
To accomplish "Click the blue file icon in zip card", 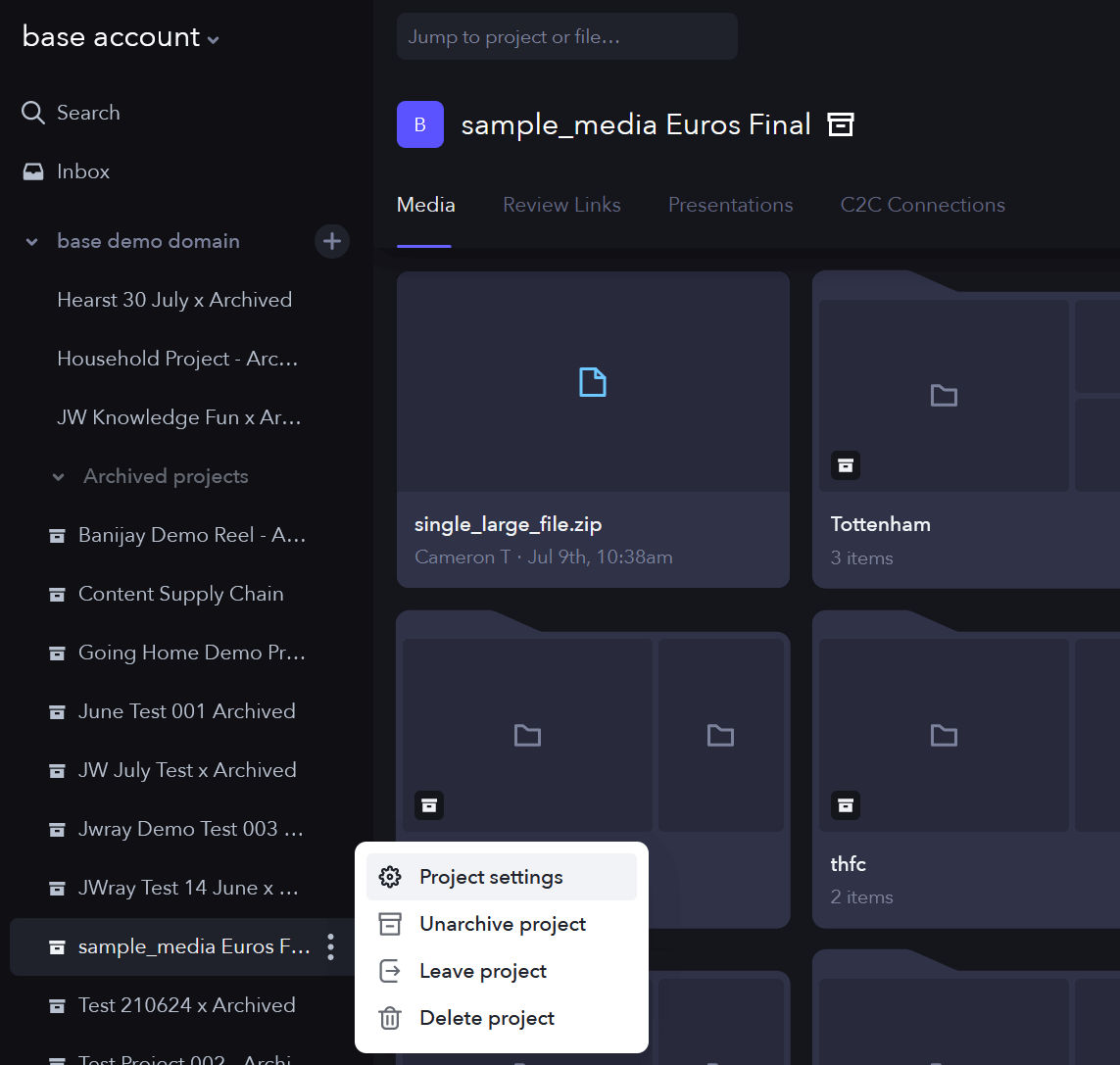I will 593,382.
